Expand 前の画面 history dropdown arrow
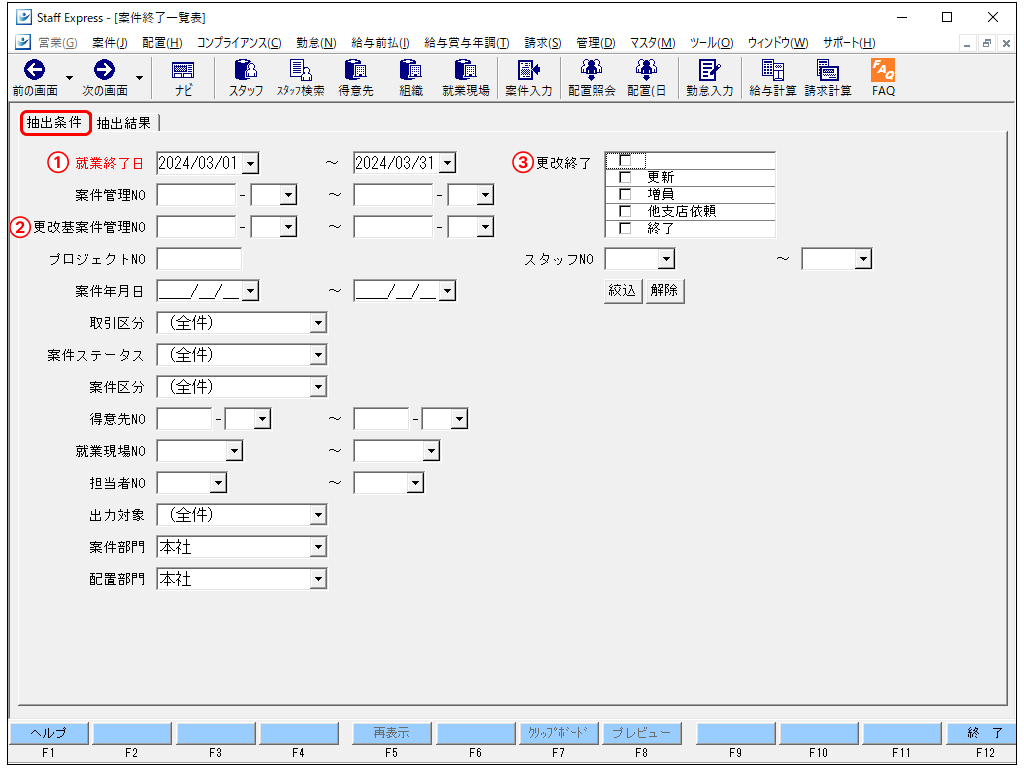 (x=69, y=78)
